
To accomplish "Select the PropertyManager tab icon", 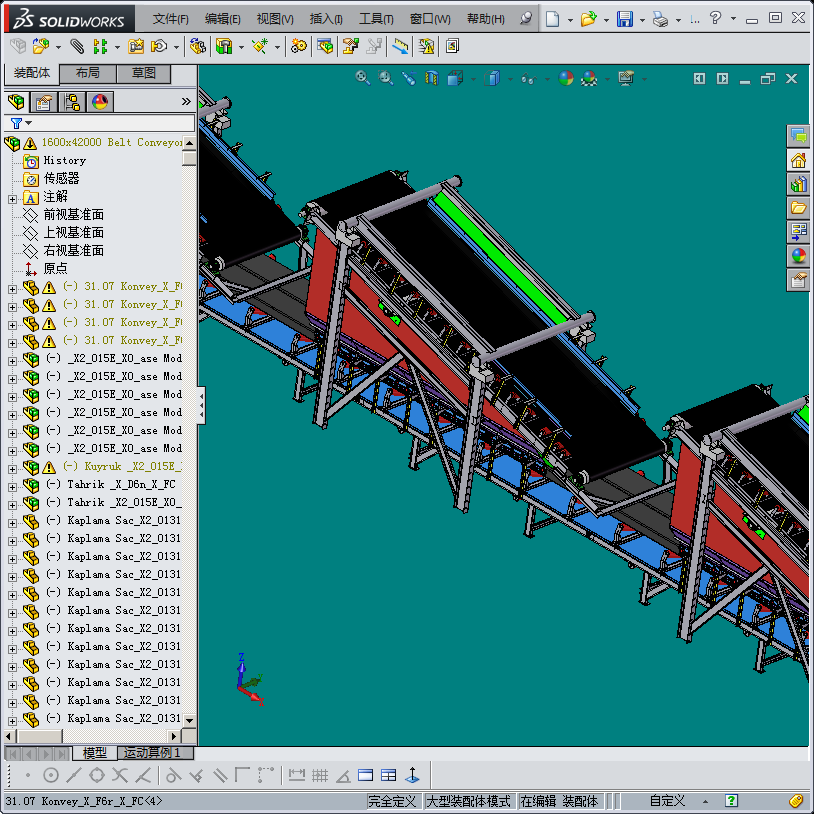I will point(44,102).
